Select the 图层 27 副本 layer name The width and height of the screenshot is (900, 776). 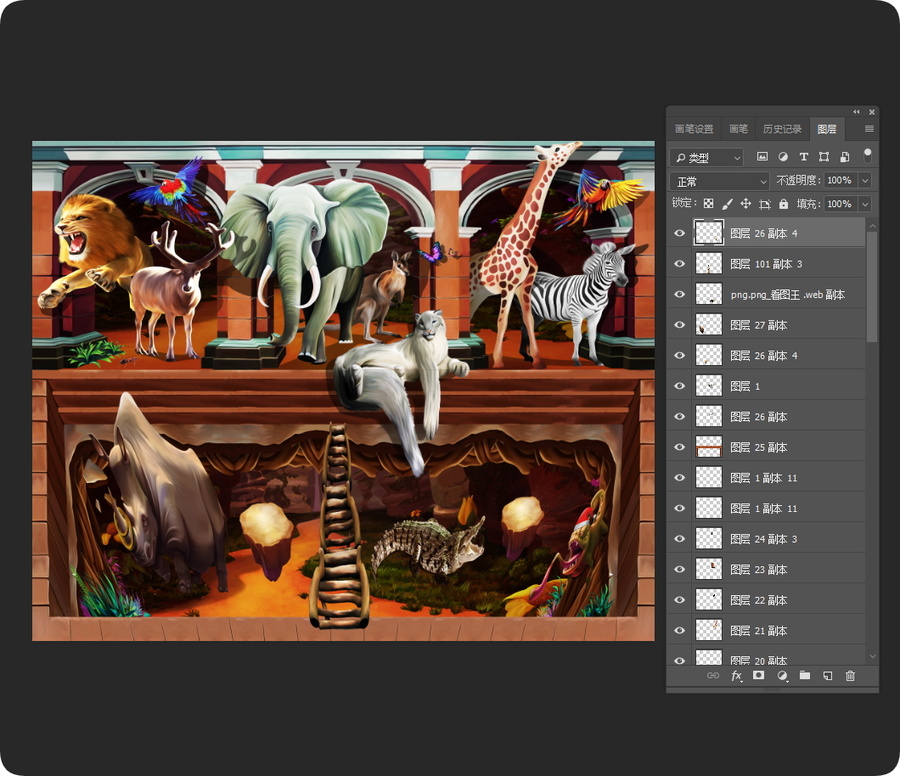click(x=759, y=325)
